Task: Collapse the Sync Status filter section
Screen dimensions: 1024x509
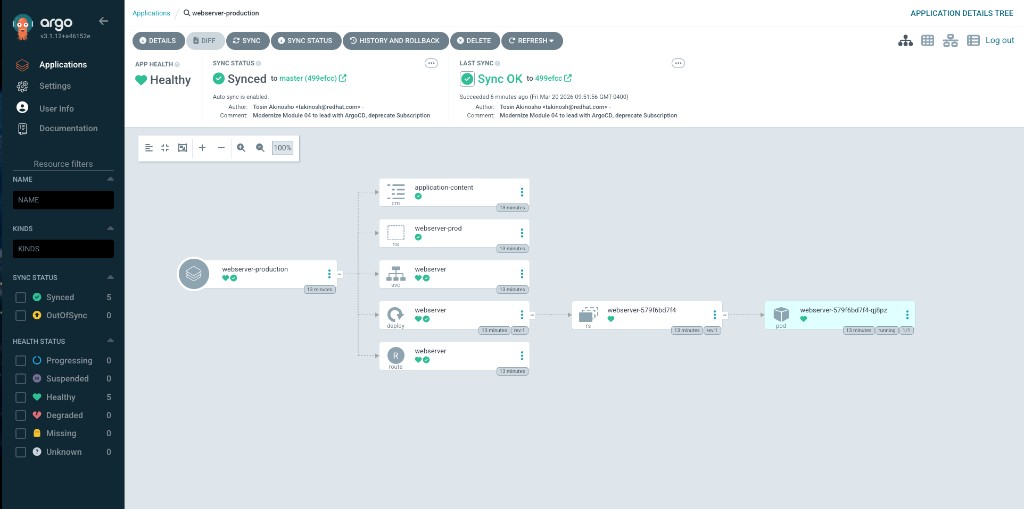Action: tap(110, 277)
